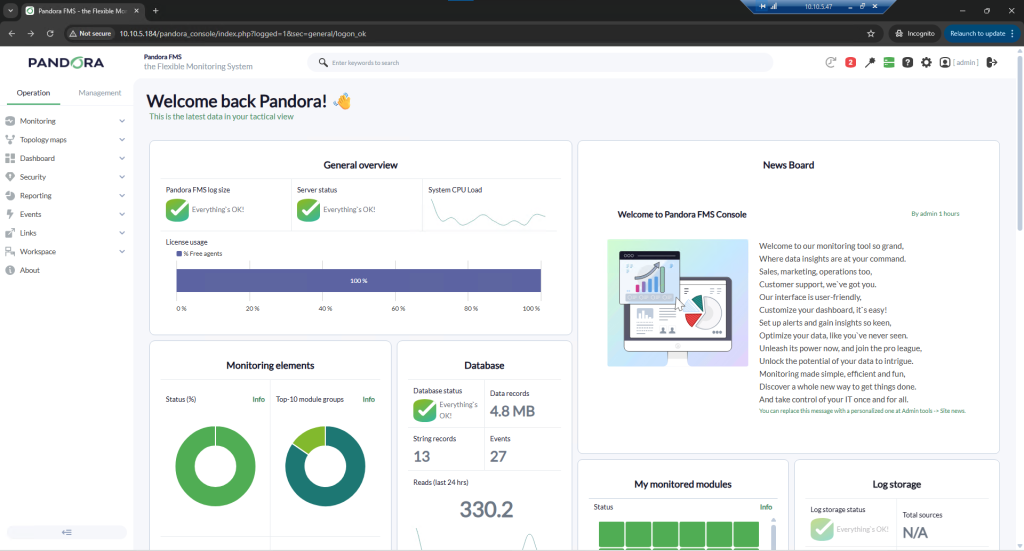Screen dimensions: 1024x551
Task: Click My monitored modules Info link
Action: (x=766, y=507)
